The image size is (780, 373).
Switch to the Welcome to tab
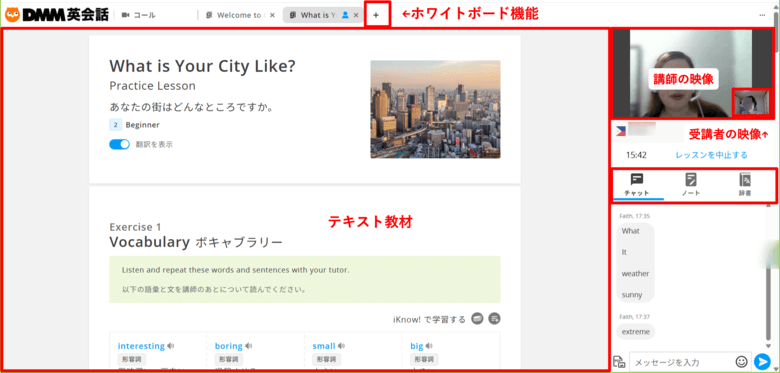click(x=234, y=15)
